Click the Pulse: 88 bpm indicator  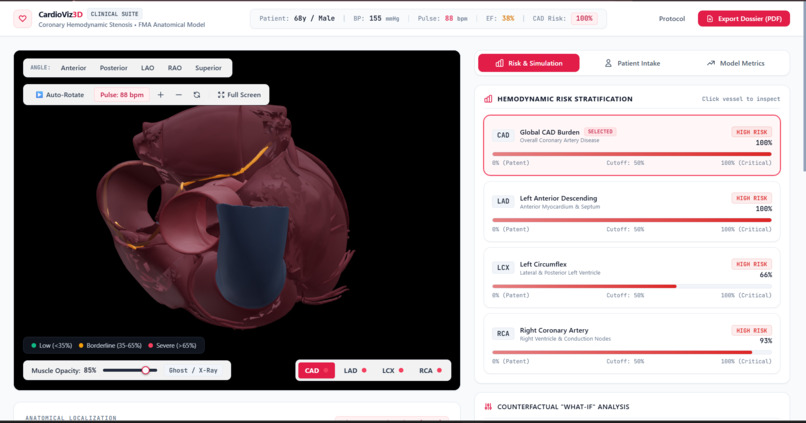point(122,95)
